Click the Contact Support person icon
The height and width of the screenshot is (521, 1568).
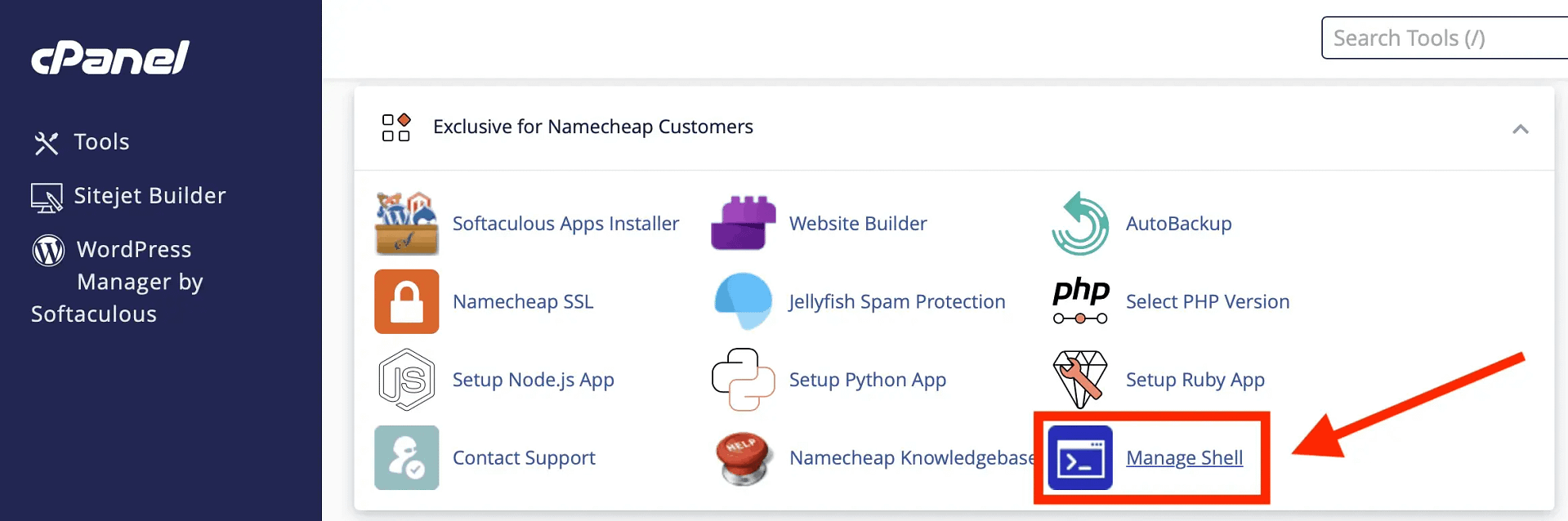coord(406,457)
